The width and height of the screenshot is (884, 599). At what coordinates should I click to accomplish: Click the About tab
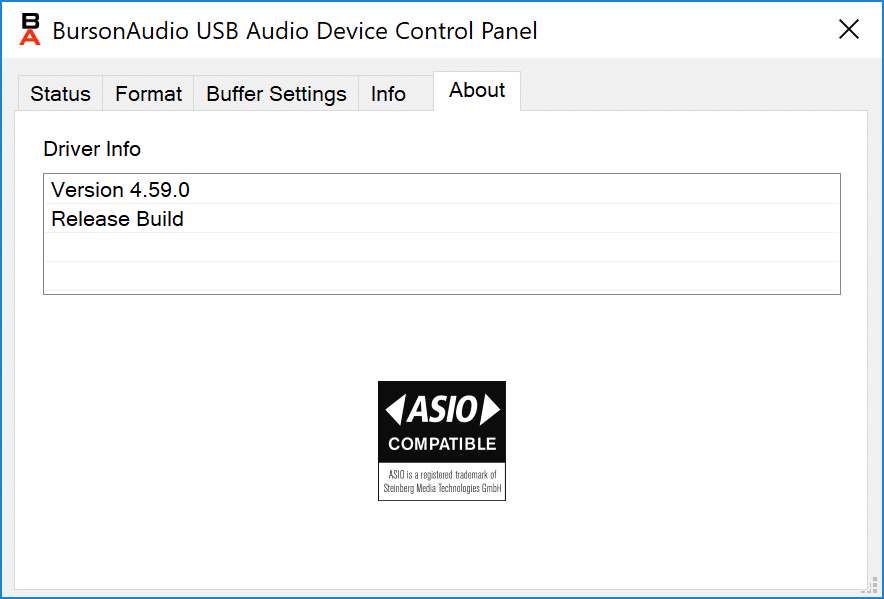477,90
